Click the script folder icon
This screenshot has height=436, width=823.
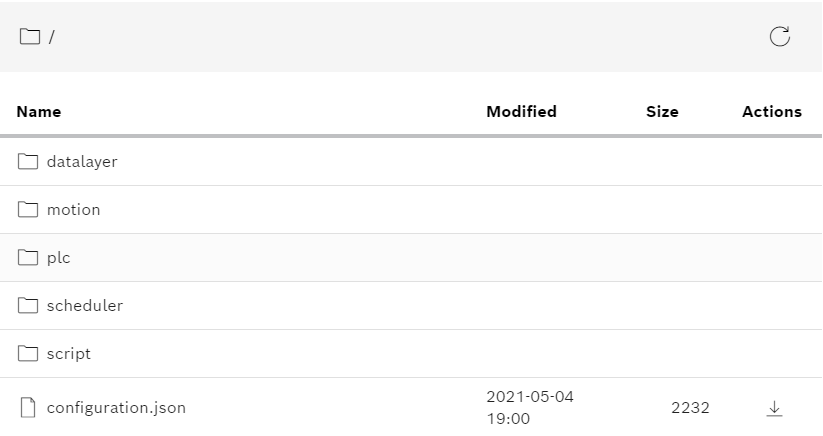[x=28, y=353]
